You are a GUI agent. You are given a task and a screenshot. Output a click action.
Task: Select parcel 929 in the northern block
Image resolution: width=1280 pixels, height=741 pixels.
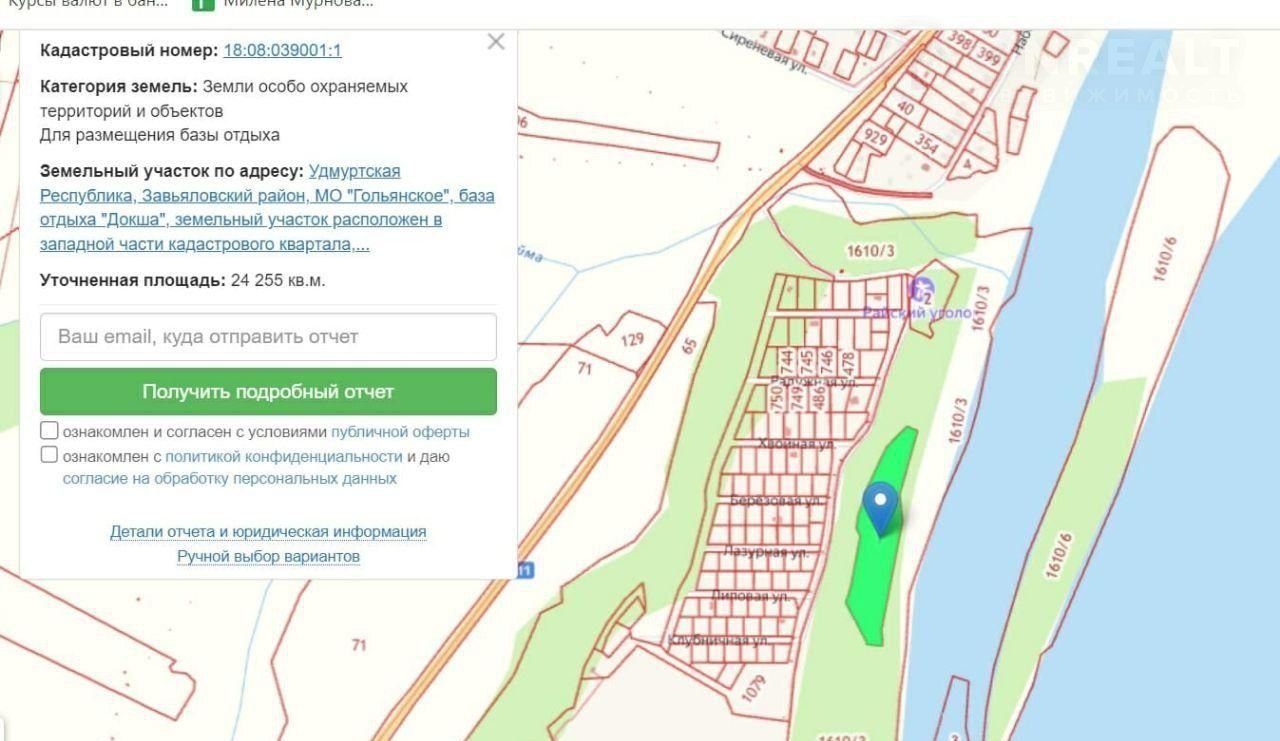pos(876,139)
